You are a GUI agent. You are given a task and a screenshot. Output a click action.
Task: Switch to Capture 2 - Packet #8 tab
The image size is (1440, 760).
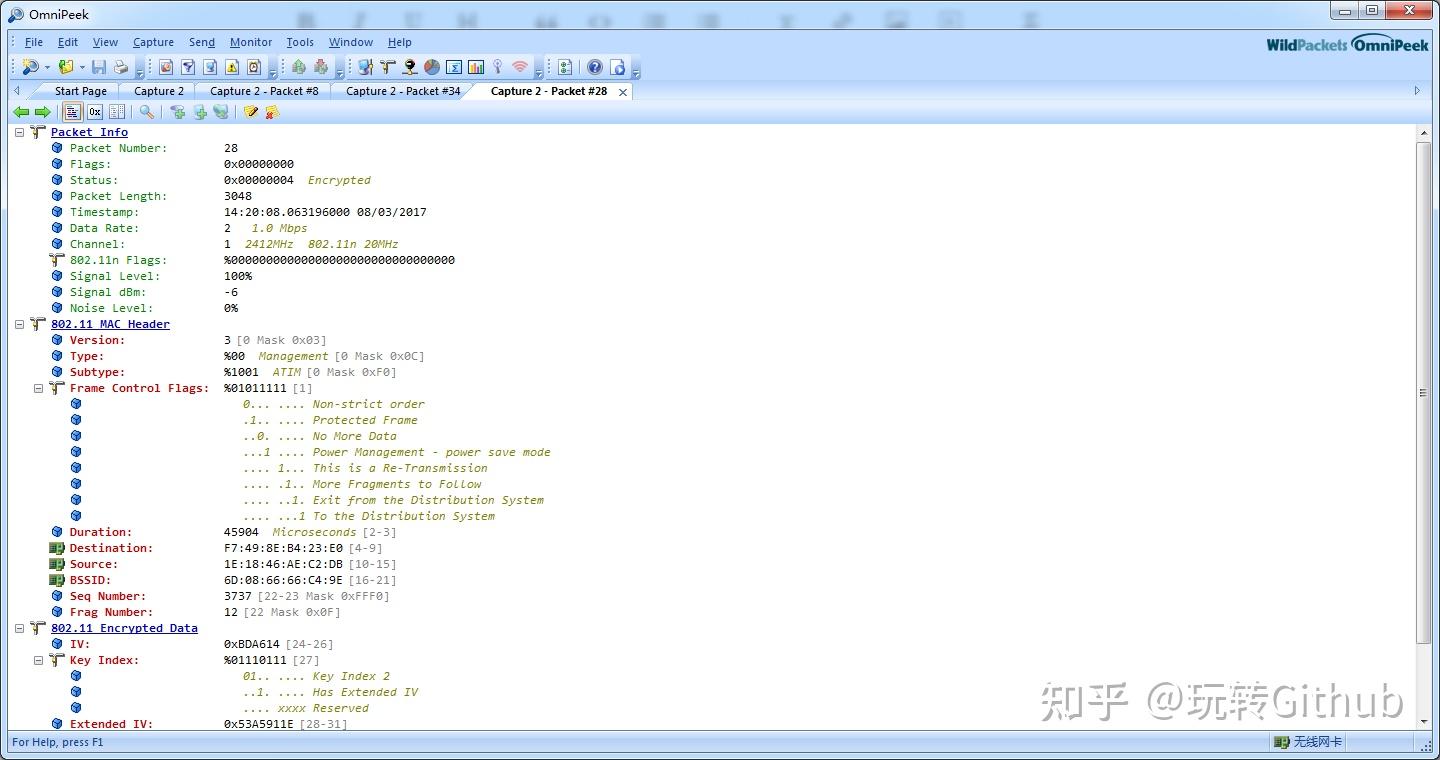click(x=264, y=91)
